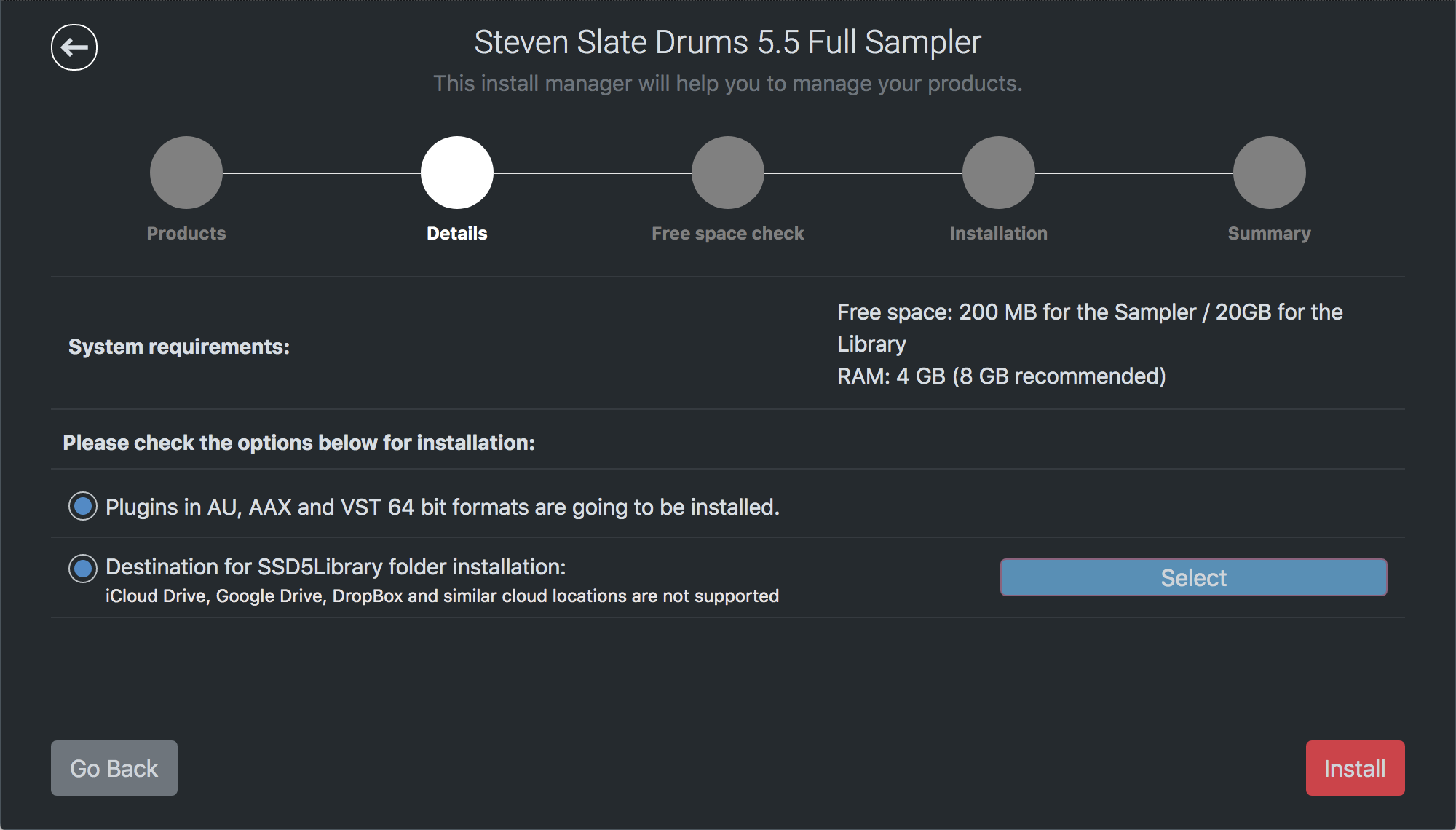Toggle the AU, AAX and VST plugins radio button

coord(83,506)
